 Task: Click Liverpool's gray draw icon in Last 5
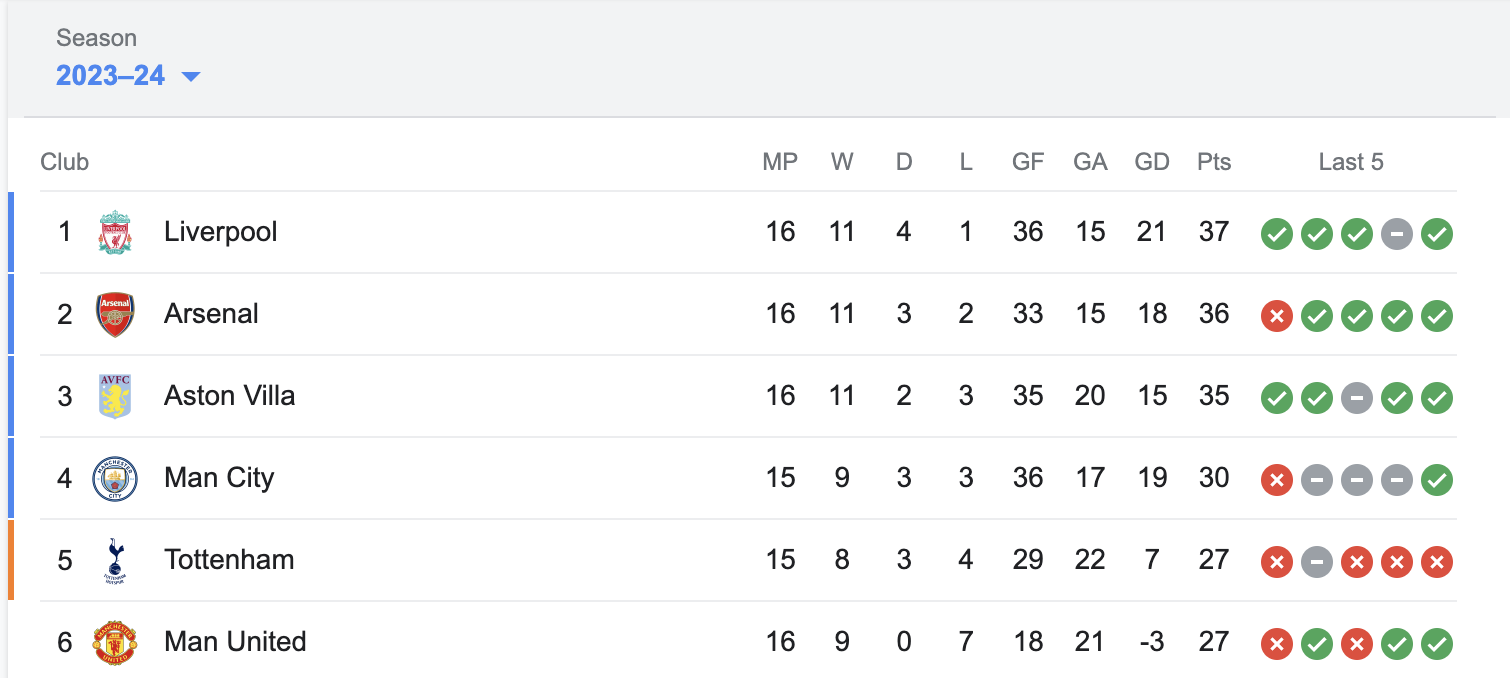click(1397, 235)
